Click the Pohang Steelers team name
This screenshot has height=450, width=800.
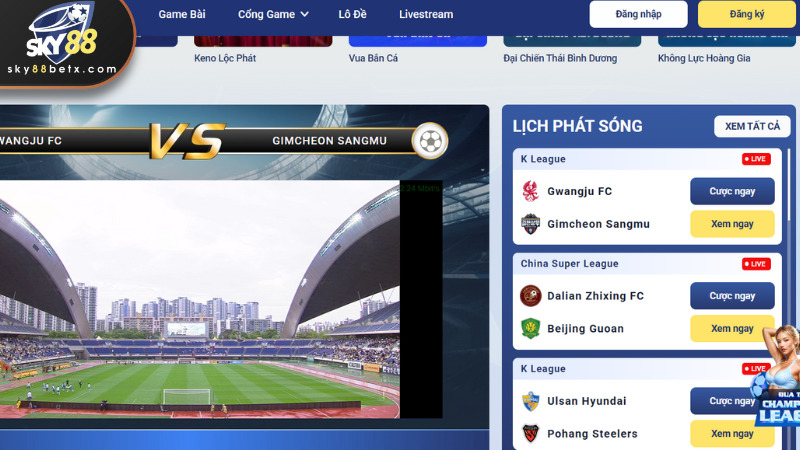tap(592, 434)
